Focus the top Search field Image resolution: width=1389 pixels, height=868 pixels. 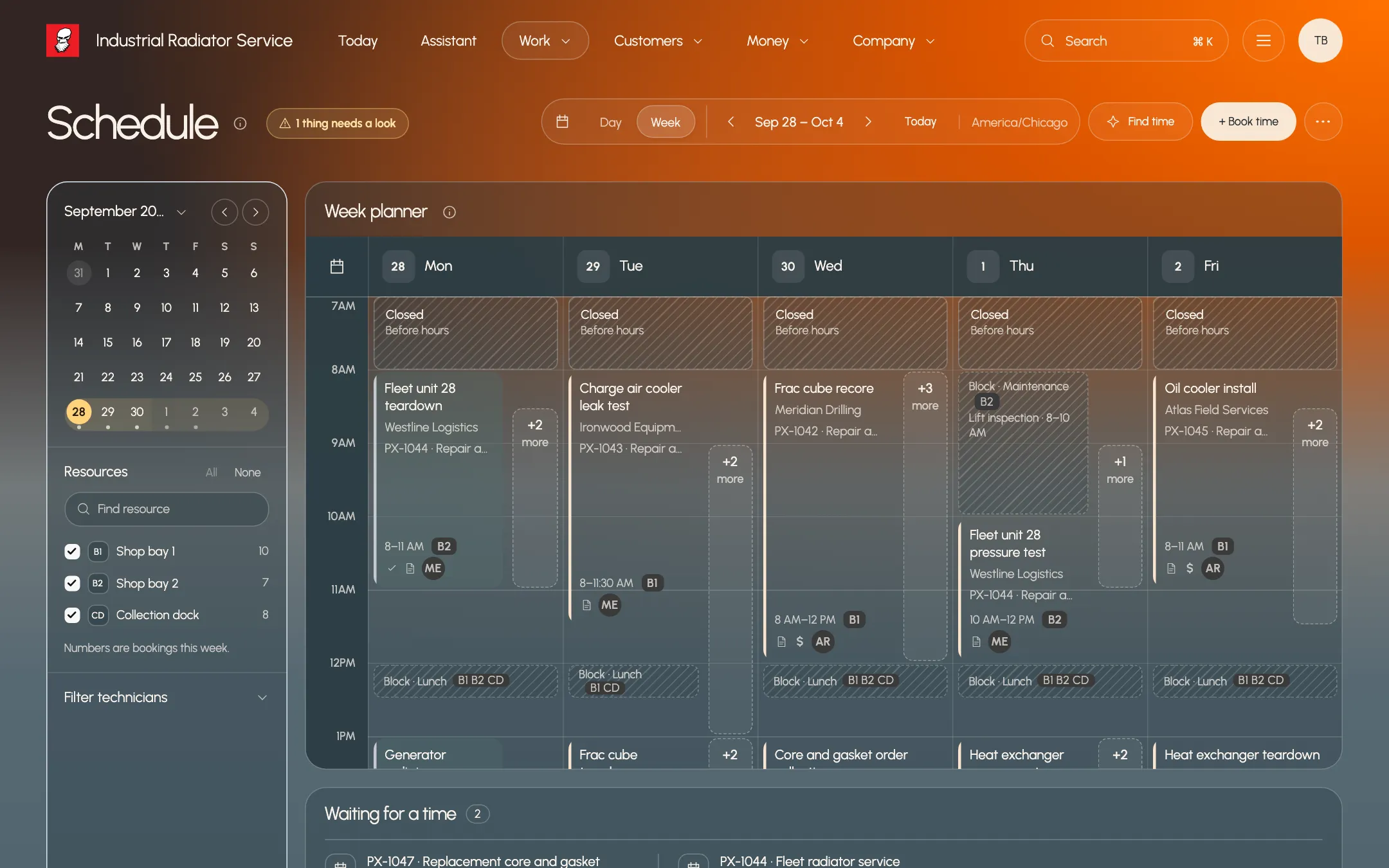tap(1126, 41)
